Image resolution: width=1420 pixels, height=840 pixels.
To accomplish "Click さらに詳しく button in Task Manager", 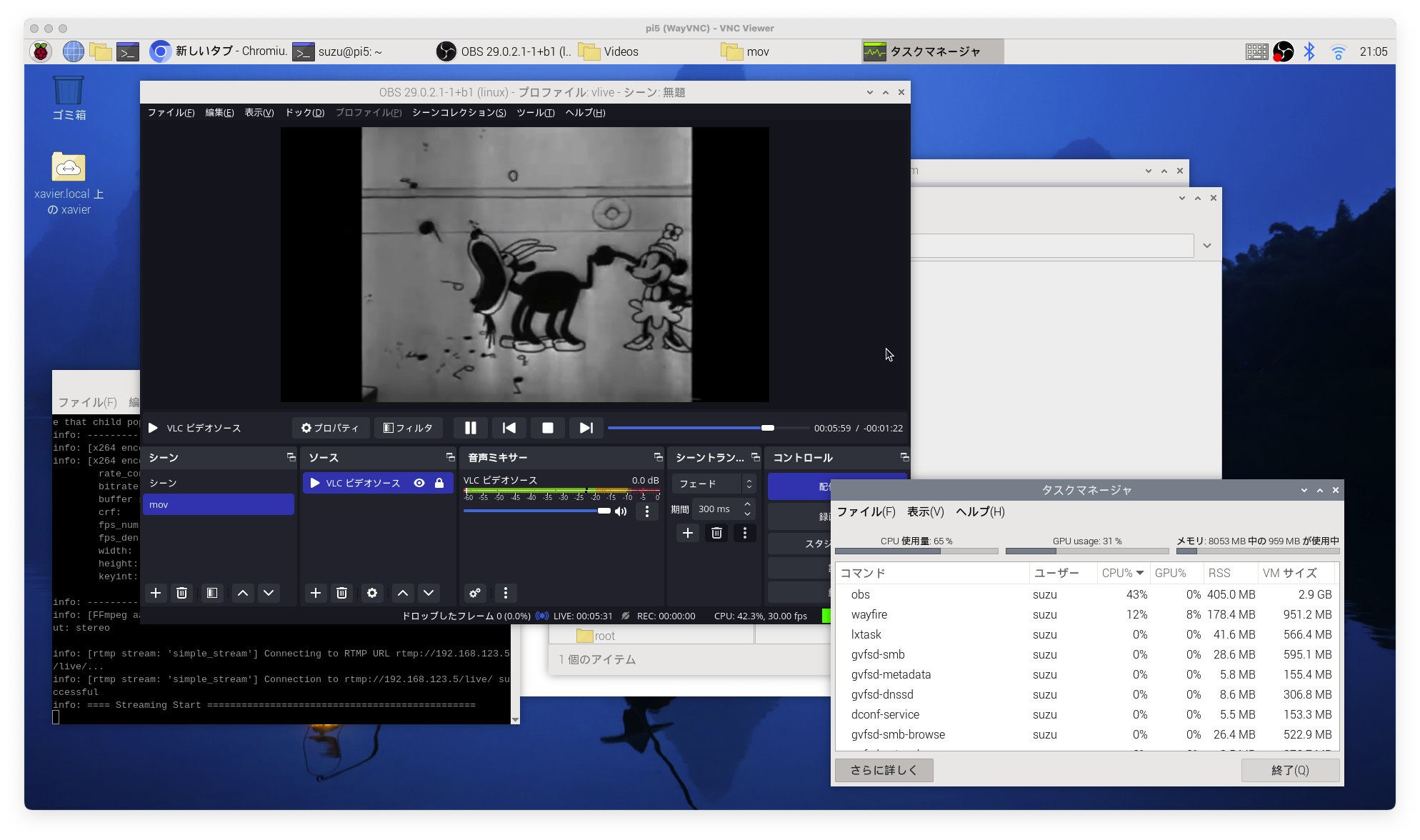I will click(884, 770).
